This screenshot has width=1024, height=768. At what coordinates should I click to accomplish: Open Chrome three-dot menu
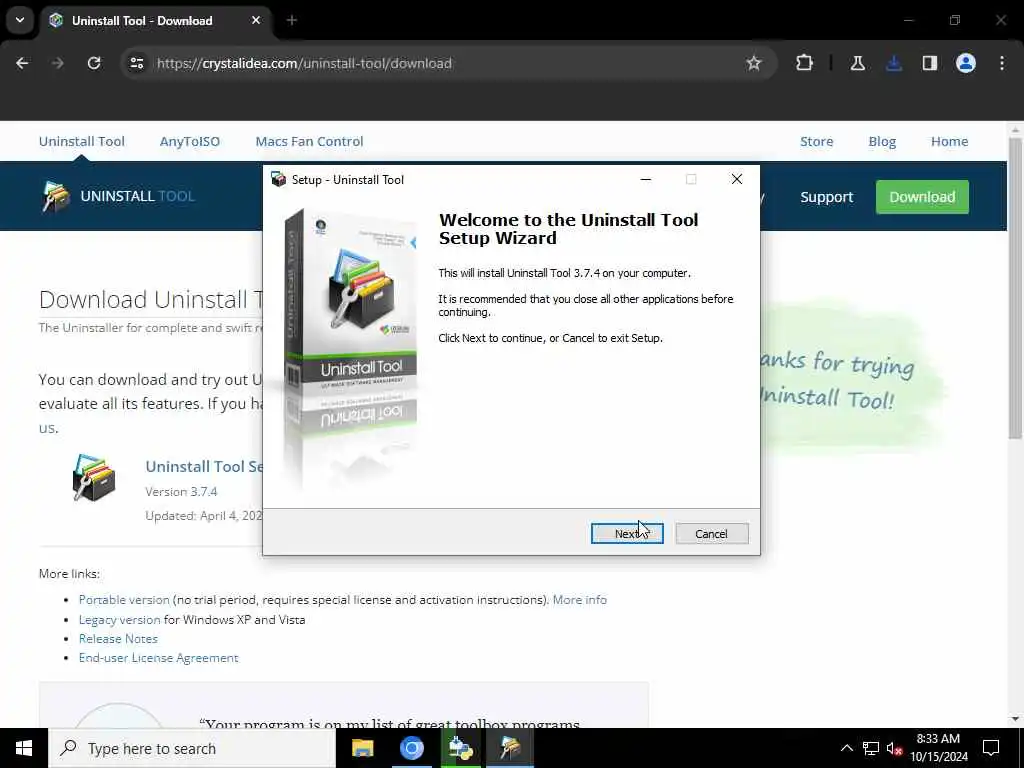(1002, 63)
